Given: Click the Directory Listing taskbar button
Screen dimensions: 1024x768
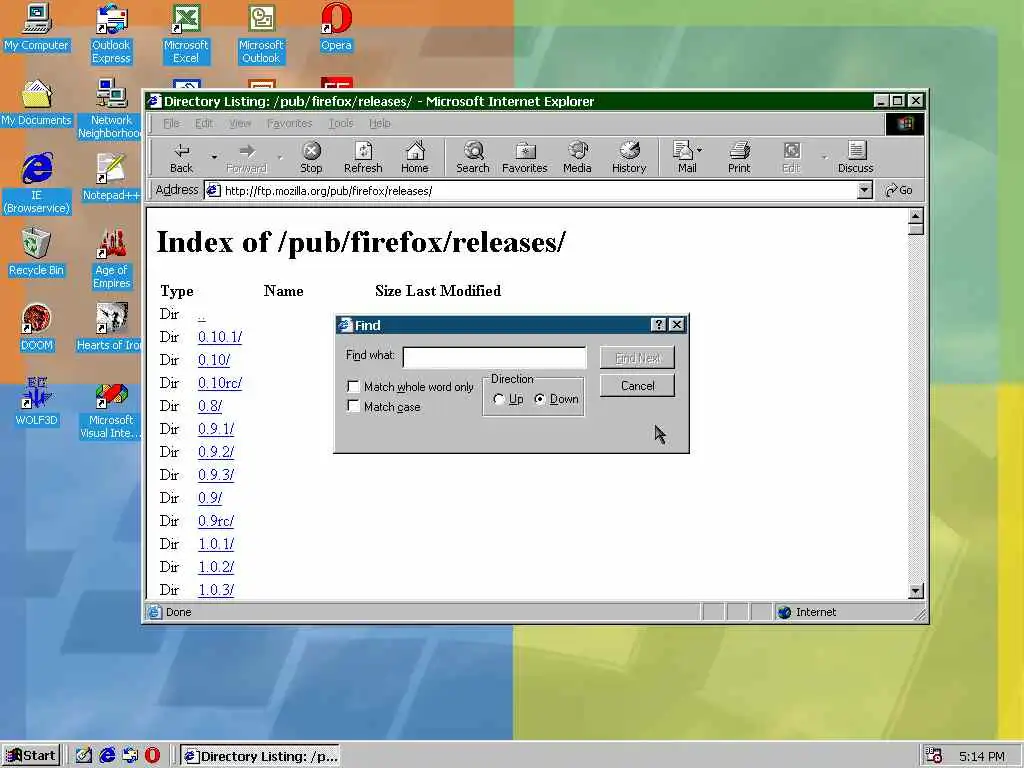Looking at the screenshot, I should coord(261,756).
